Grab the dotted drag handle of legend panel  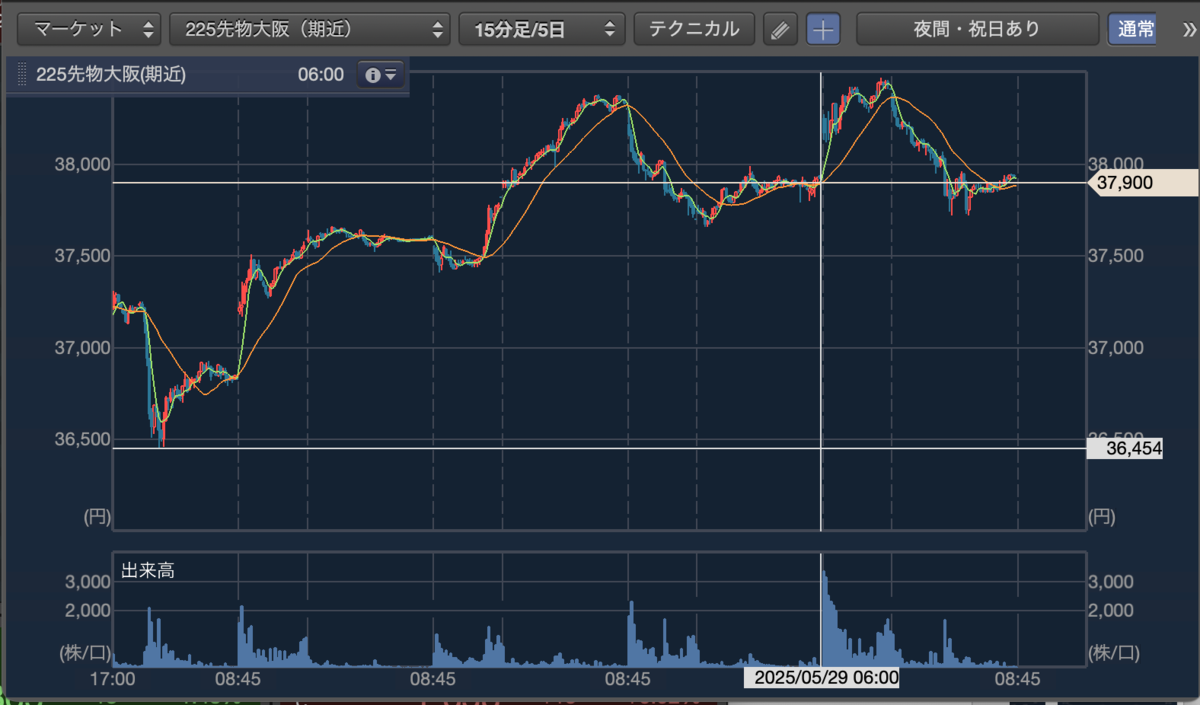pos(22,75)
